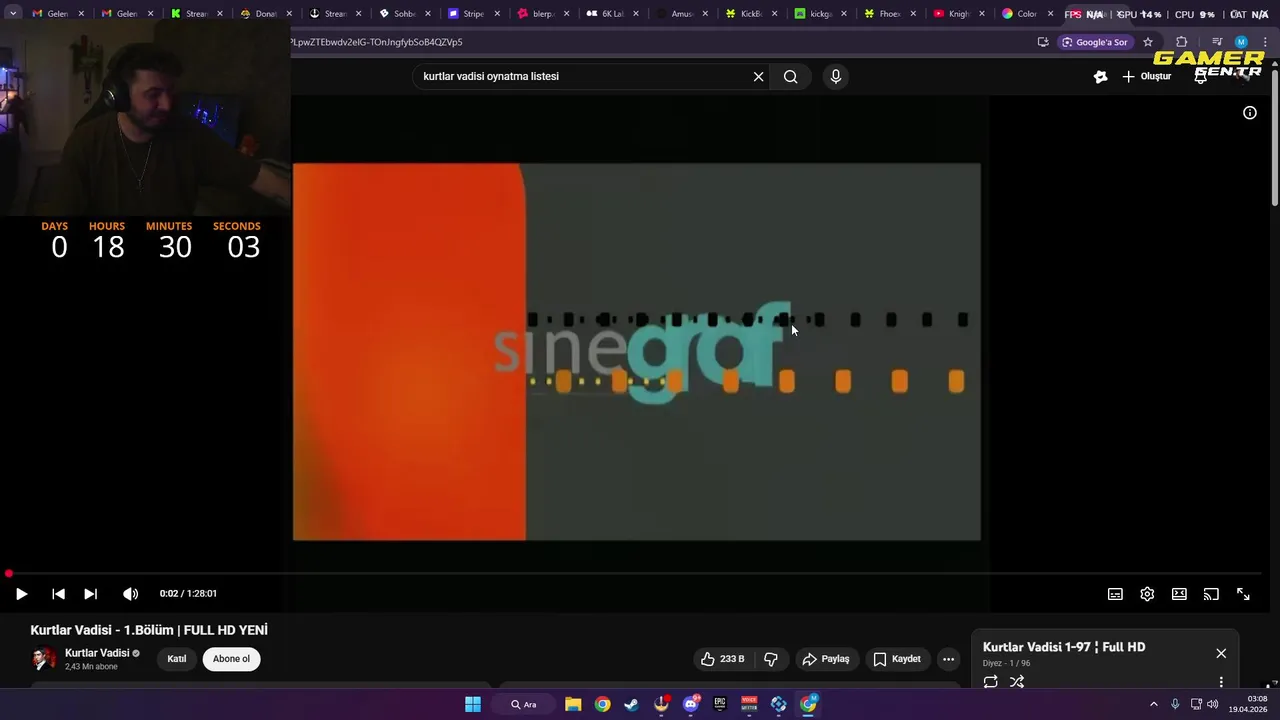Switch to the 'Stripe' browser tab
1280x720 pixels.
(471, 14)
